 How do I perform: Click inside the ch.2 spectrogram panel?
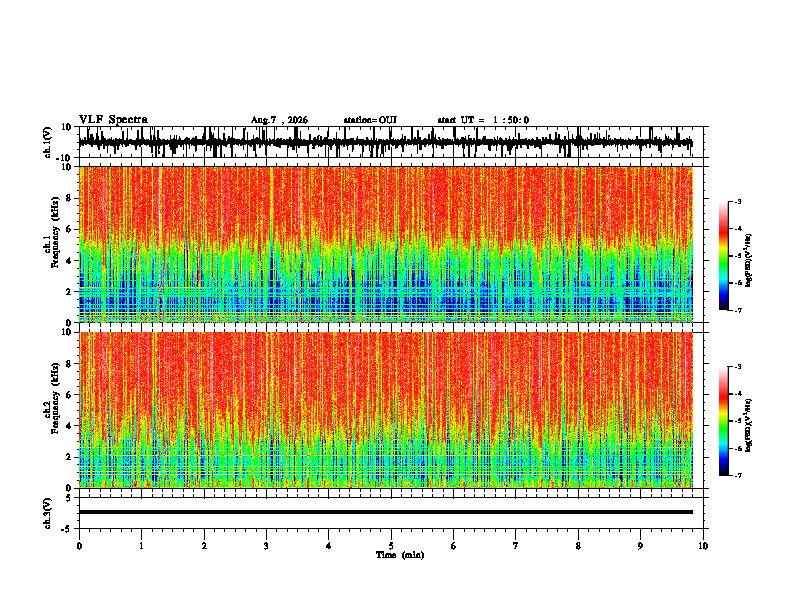386,410
